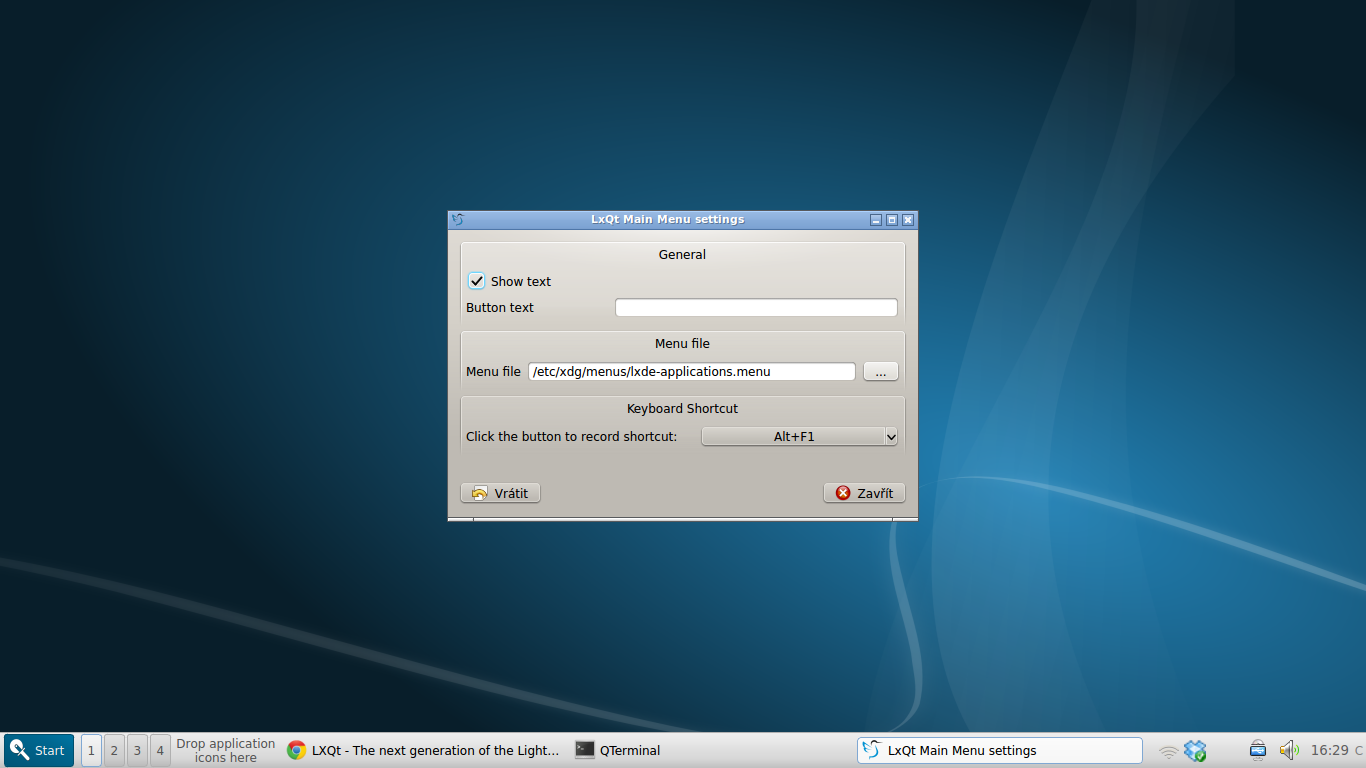The image size is (1366, 768).
Task: Click the Vrátit button
Action: coord(500,492)
